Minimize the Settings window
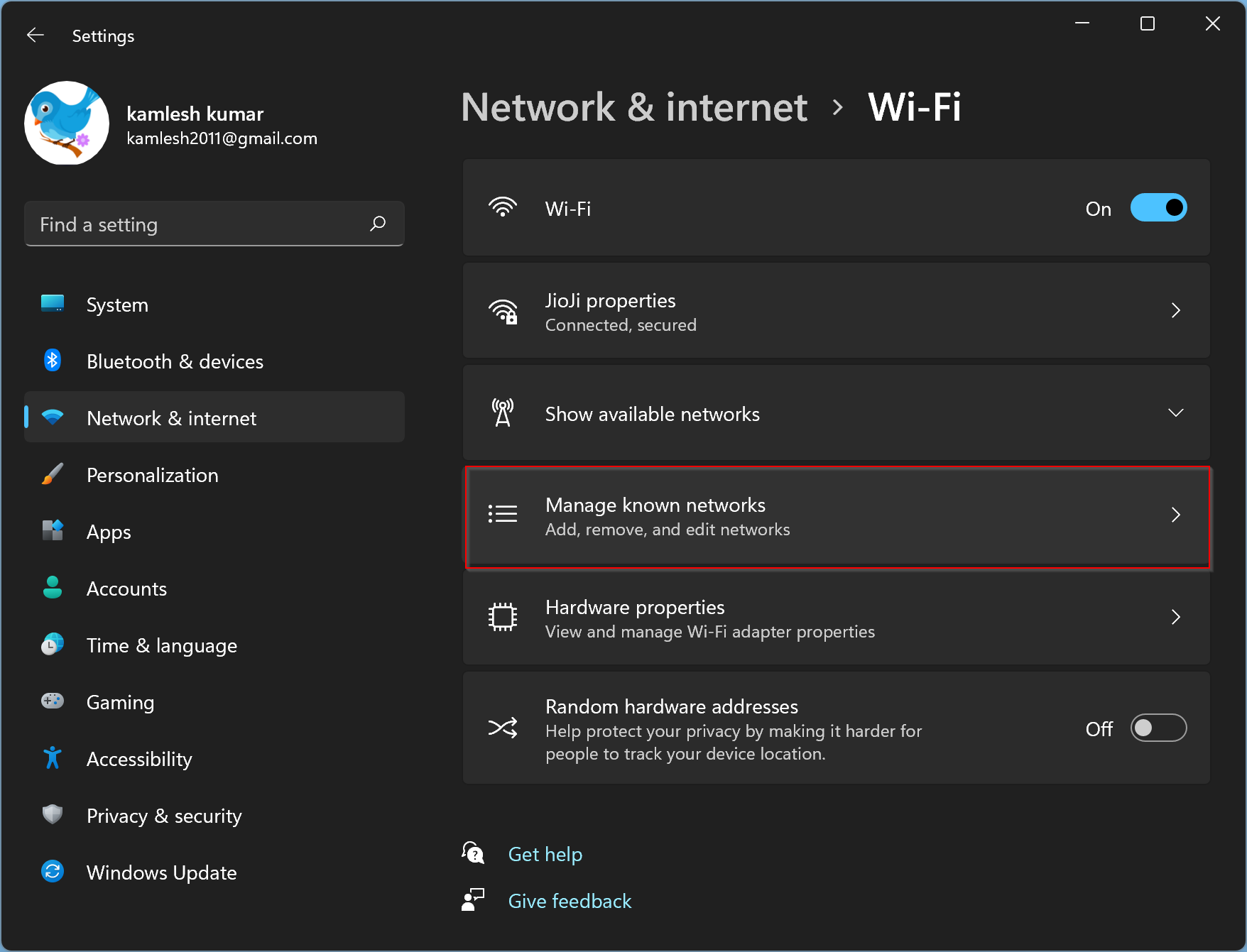 1082,23
